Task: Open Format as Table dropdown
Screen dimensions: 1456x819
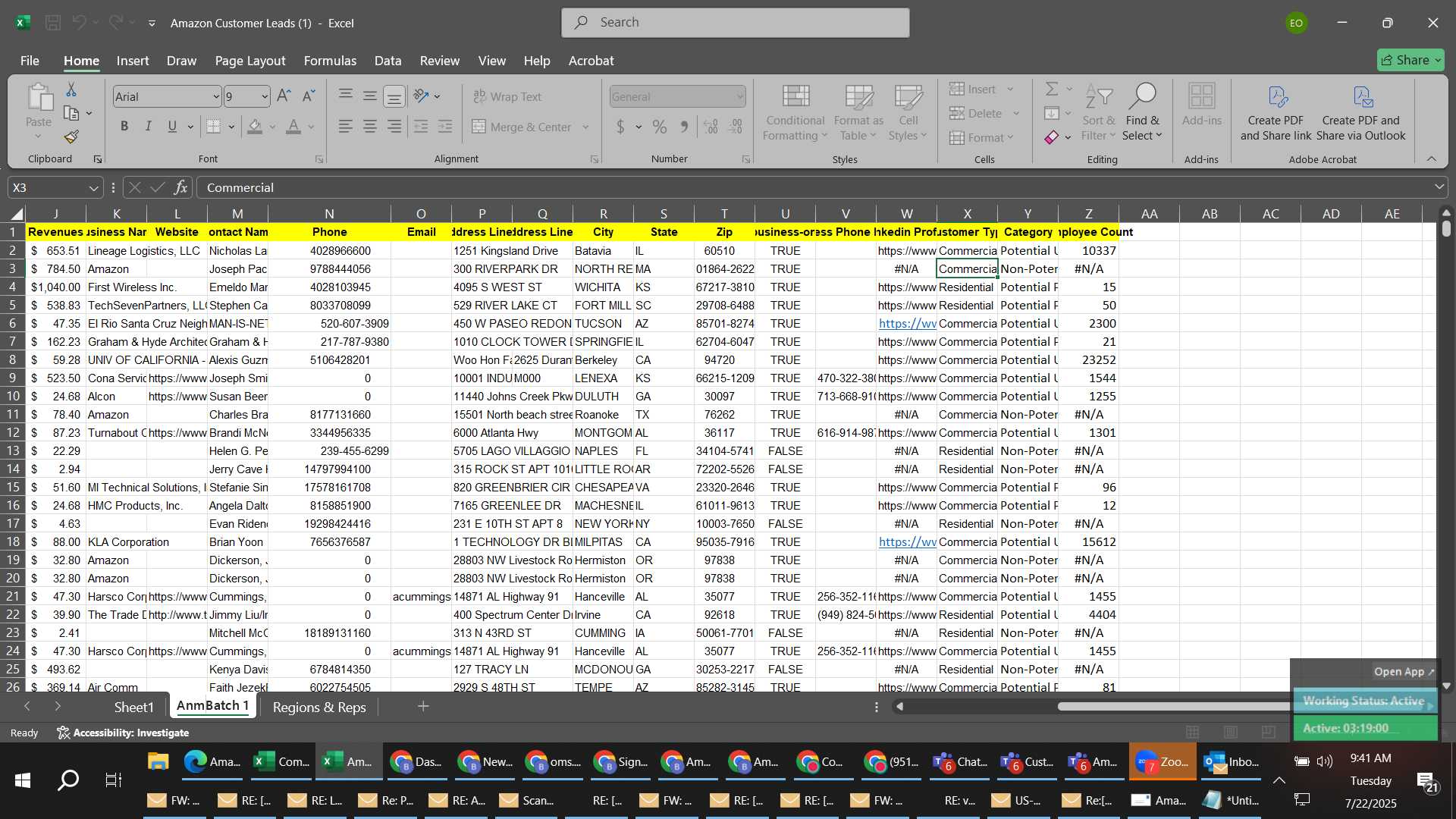Action: [858, 113]
